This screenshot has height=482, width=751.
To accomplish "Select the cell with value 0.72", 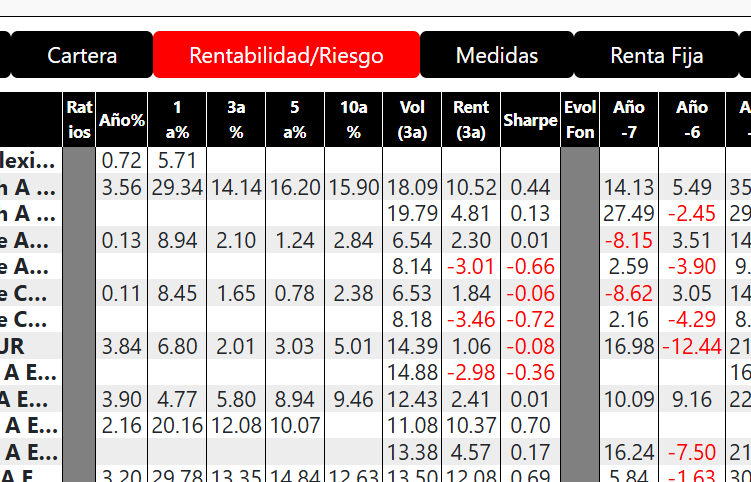I will tap(122, 161).
